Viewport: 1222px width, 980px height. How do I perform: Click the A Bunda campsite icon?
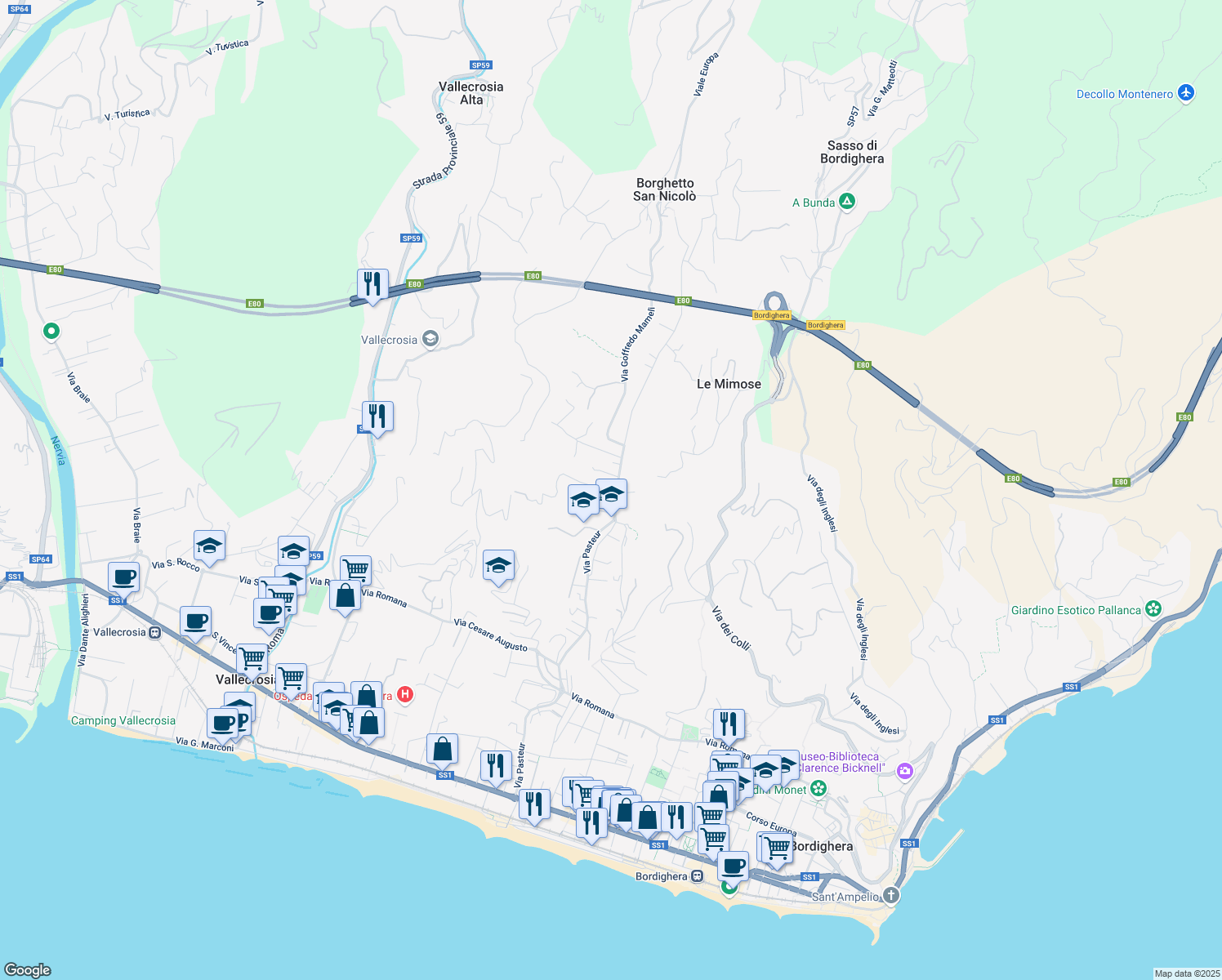click(847, 202)
